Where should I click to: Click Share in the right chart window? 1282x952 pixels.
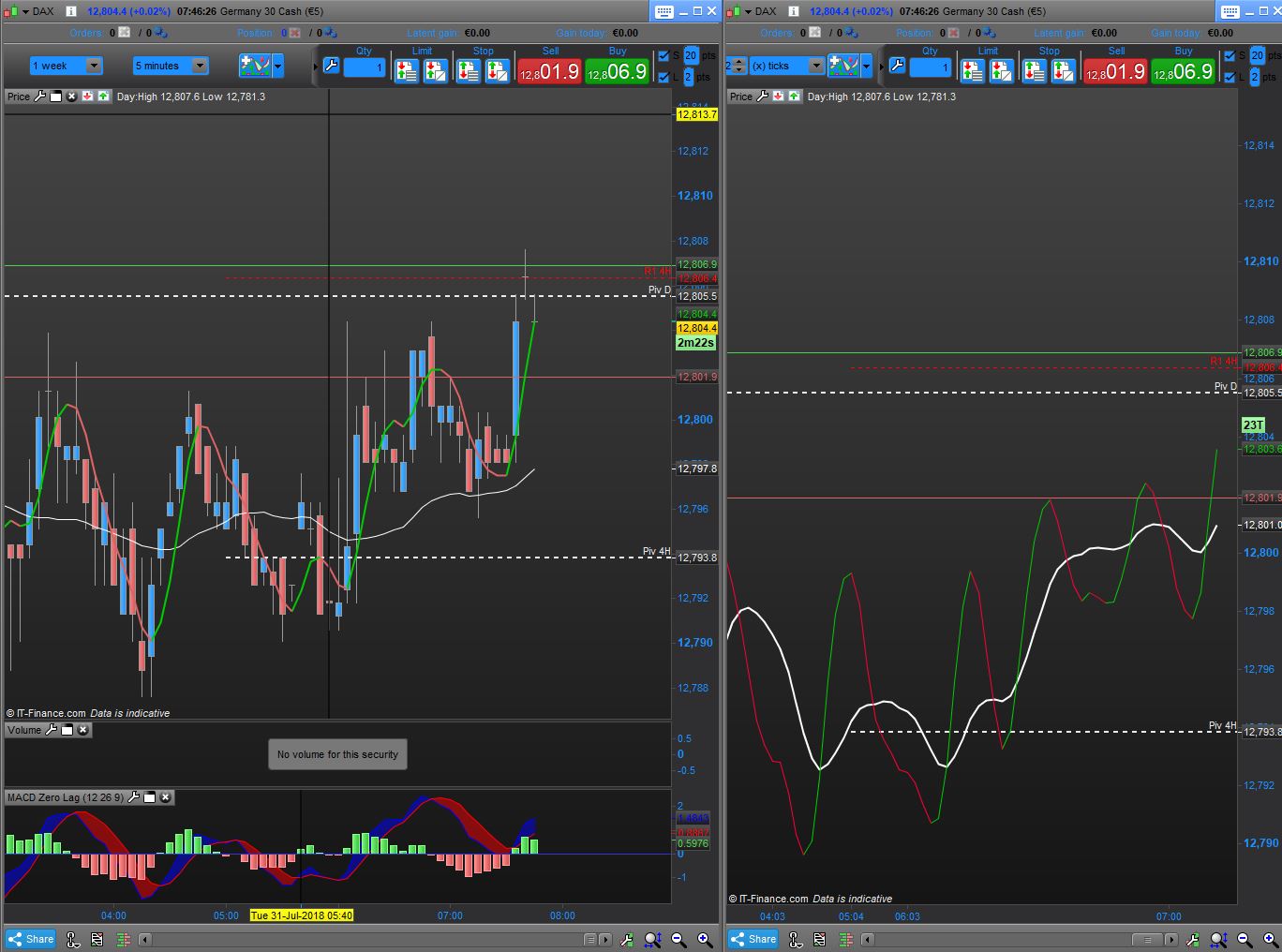[753, 939]
